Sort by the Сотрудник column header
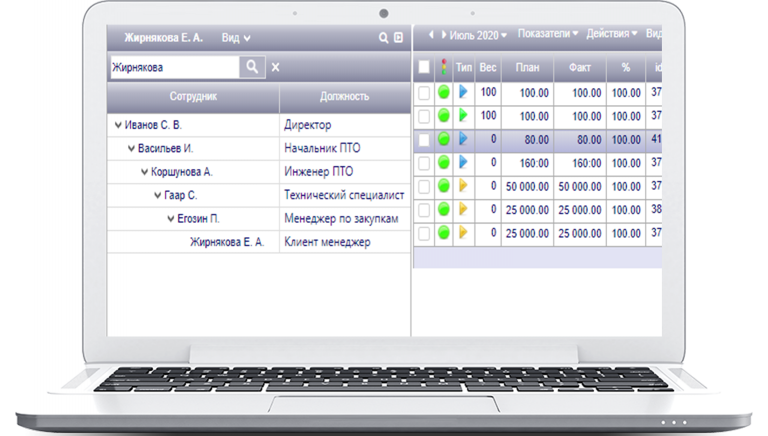Screen dimensions: 768x436 [193, 97]
